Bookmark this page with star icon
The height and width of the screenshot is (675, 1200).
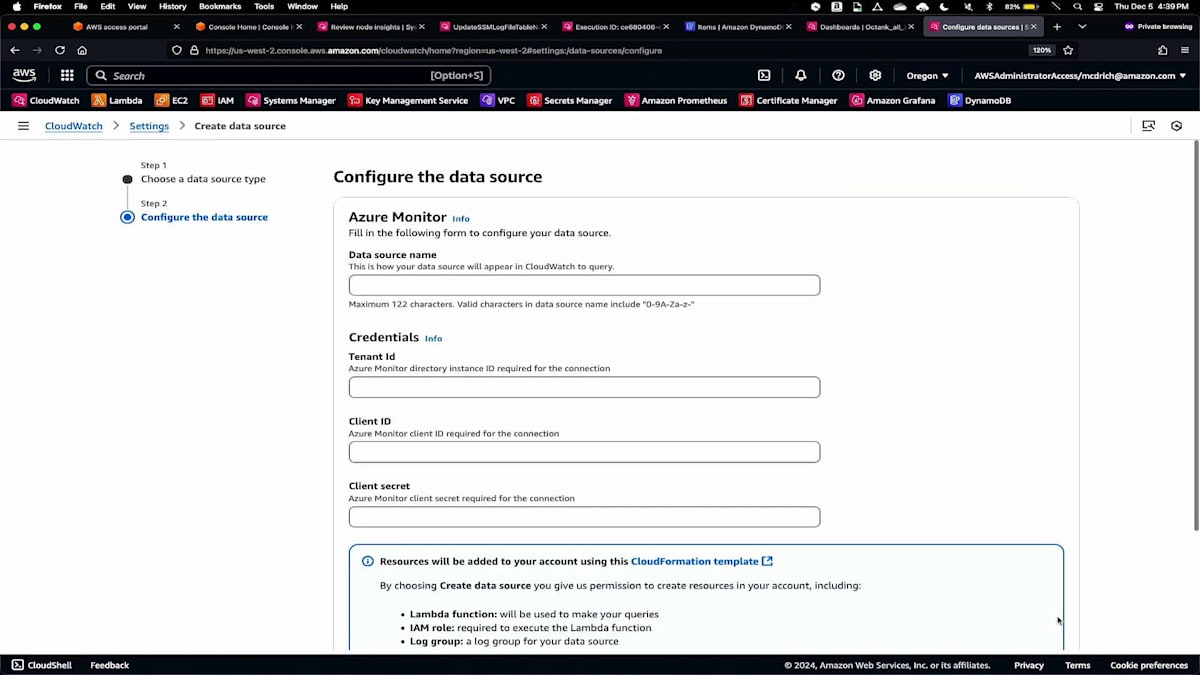(x=1068, y=50)
